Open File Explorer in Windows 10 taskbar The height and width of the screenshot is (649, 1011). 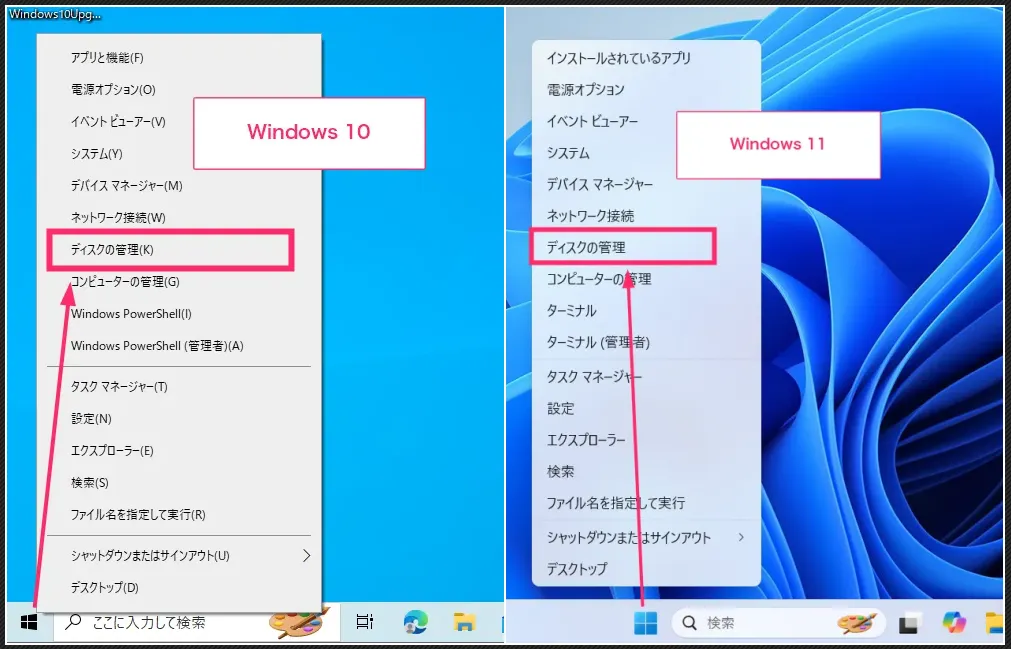(x=464, y=622)
